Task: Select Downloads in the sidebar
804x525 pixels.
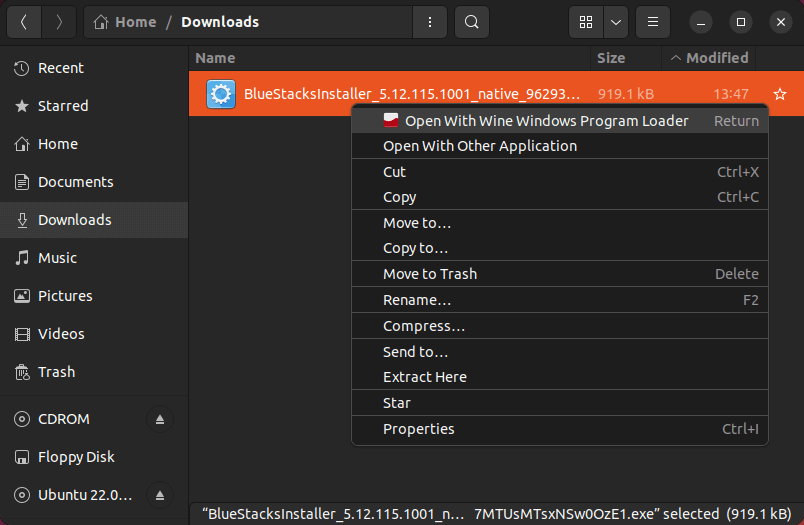Action: (94, 220)
